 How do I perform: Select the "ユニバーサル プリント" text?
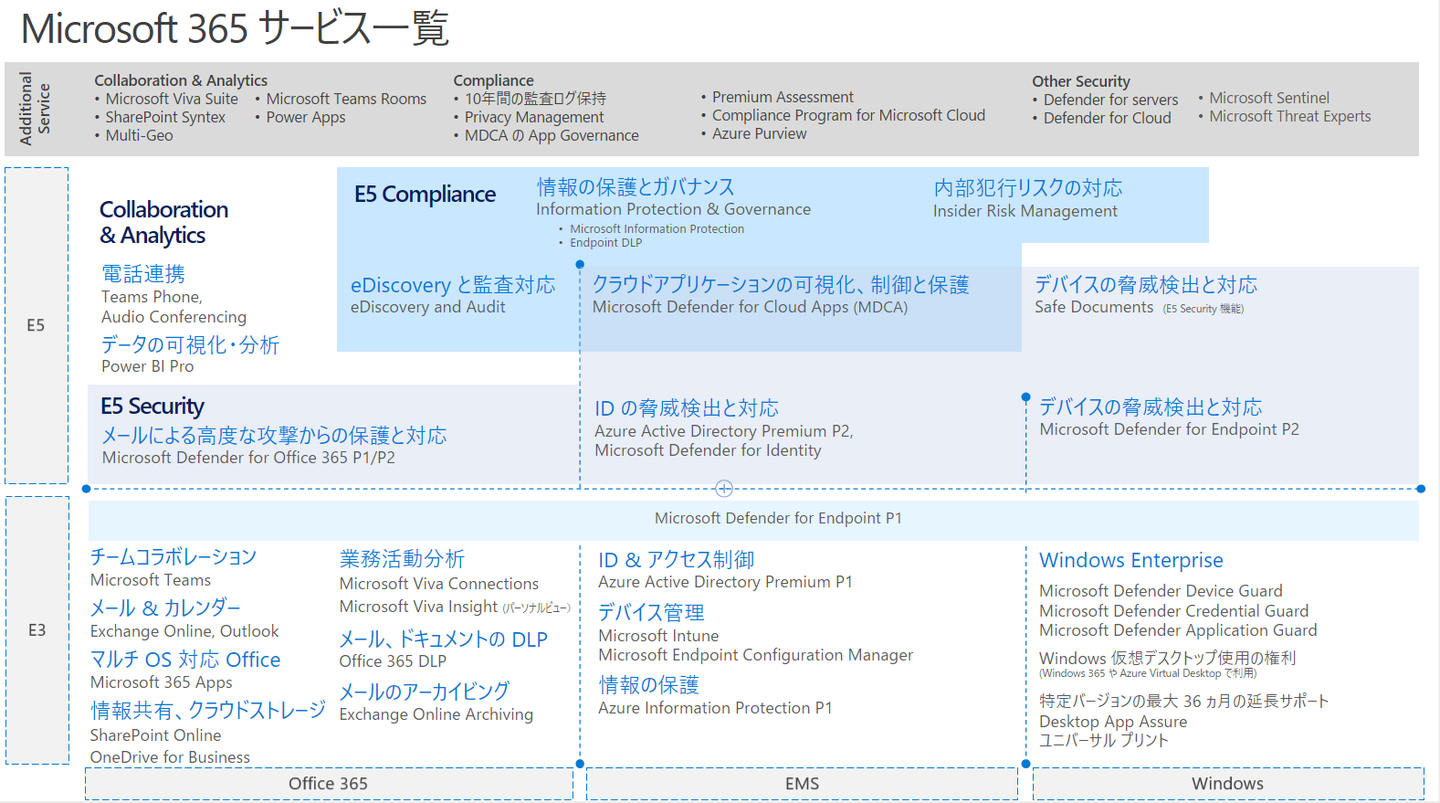tap(1104, 741)
